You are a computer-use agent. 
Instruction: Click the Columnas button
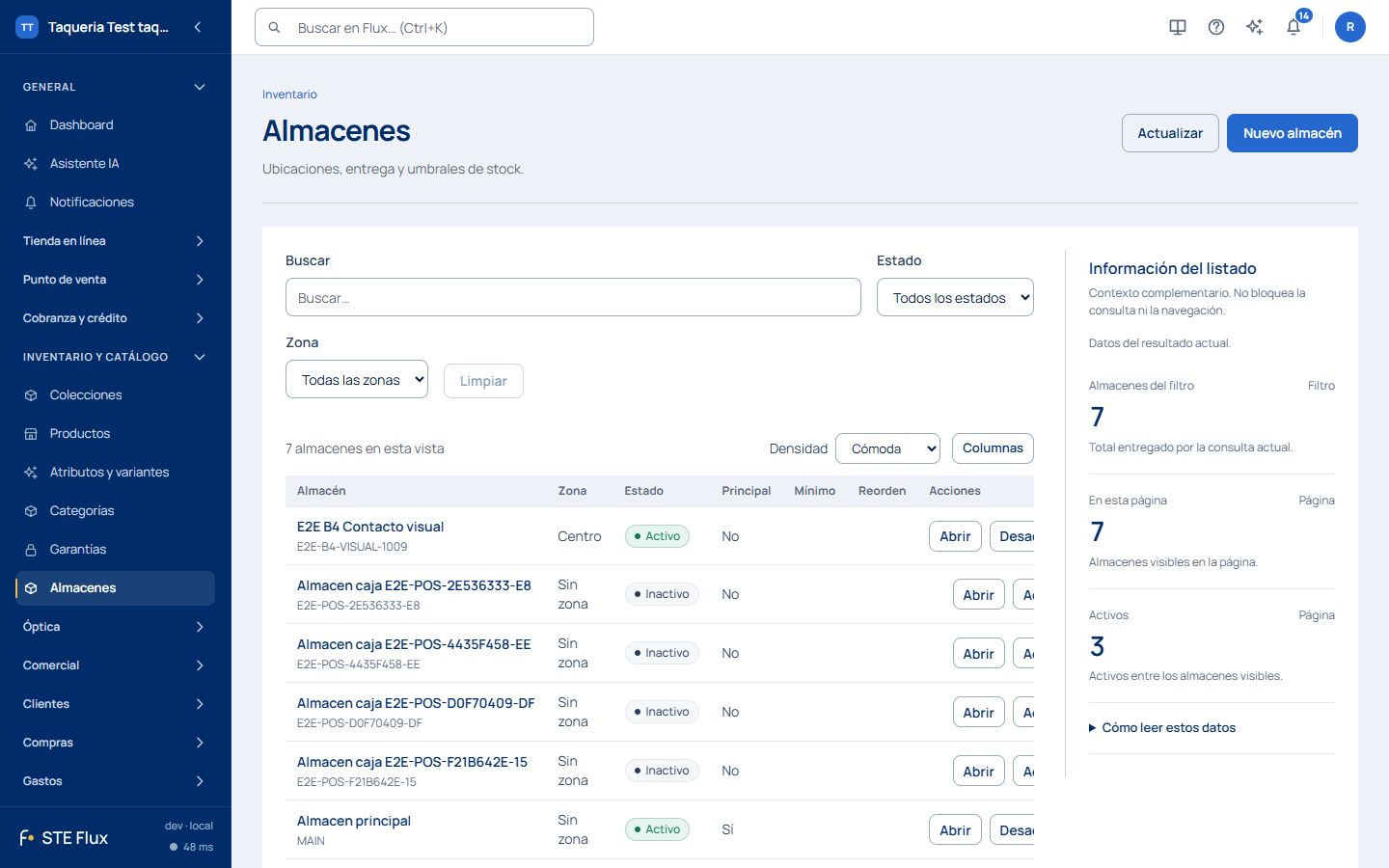[993, 448]
